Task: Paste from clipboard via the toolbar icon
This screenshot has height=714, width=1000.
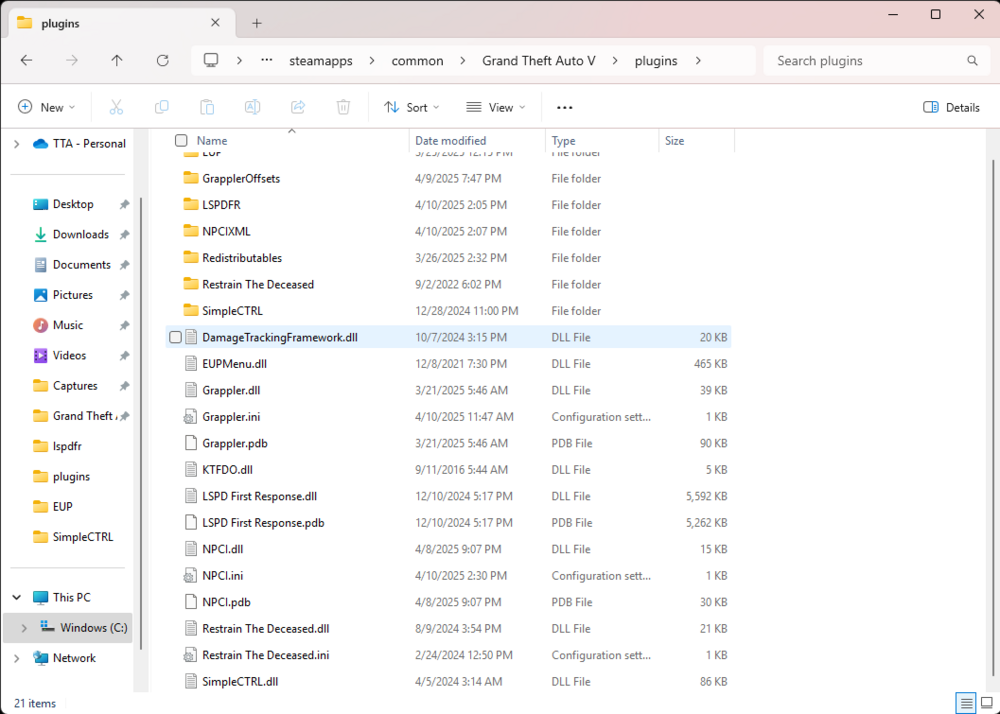Action: (206, 107)
